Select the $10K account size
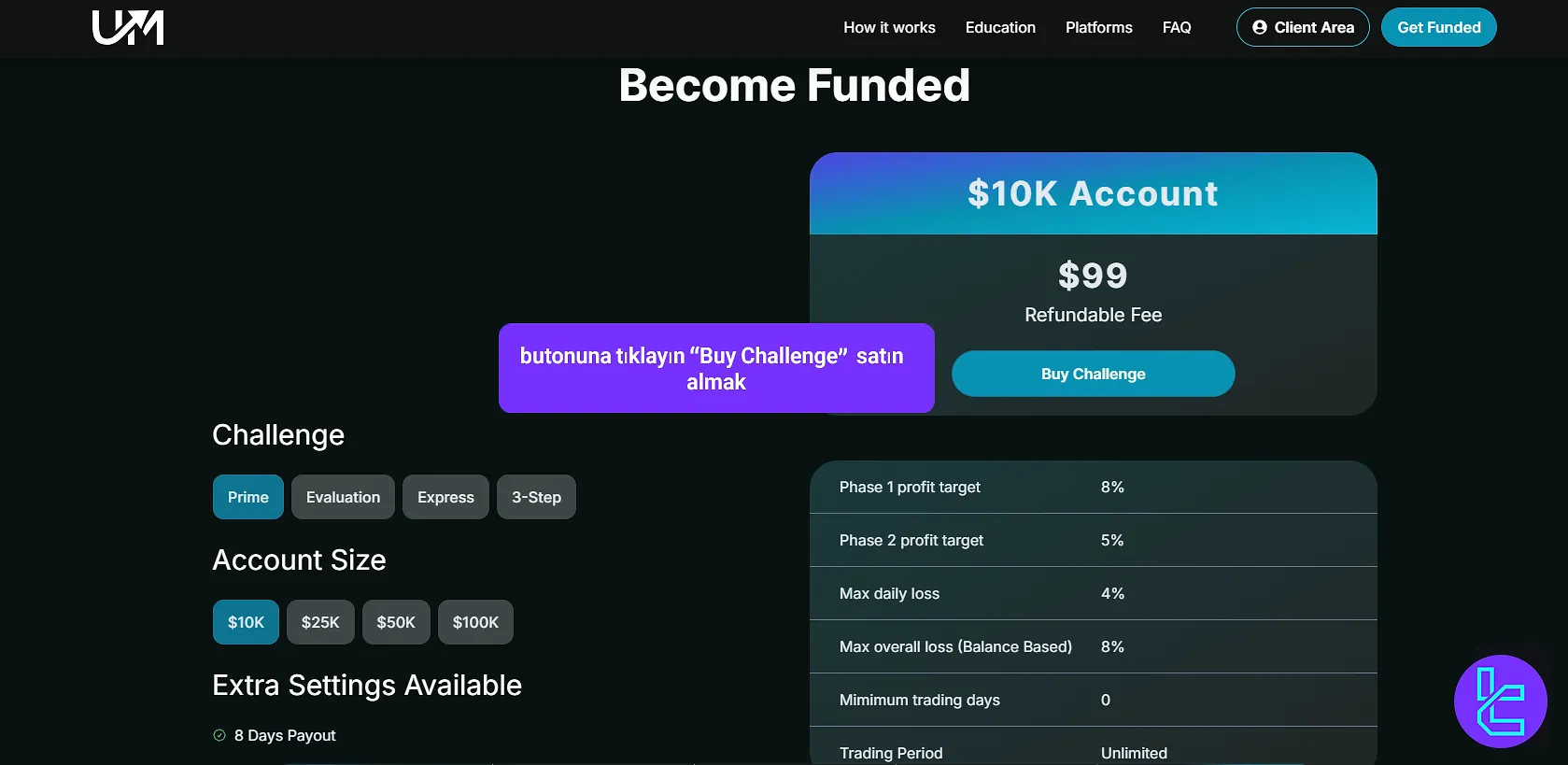 [245, 621]
